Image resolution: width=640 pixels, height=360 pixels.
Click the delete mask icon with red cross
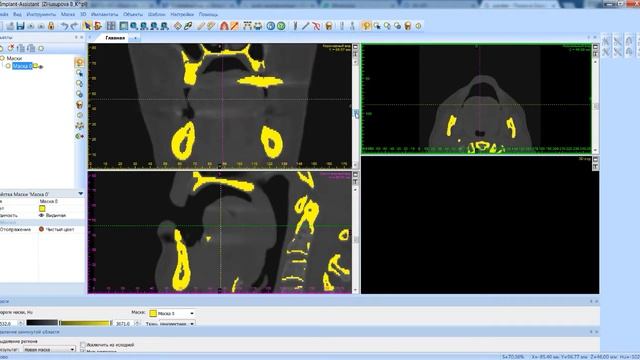click(11, 48)
